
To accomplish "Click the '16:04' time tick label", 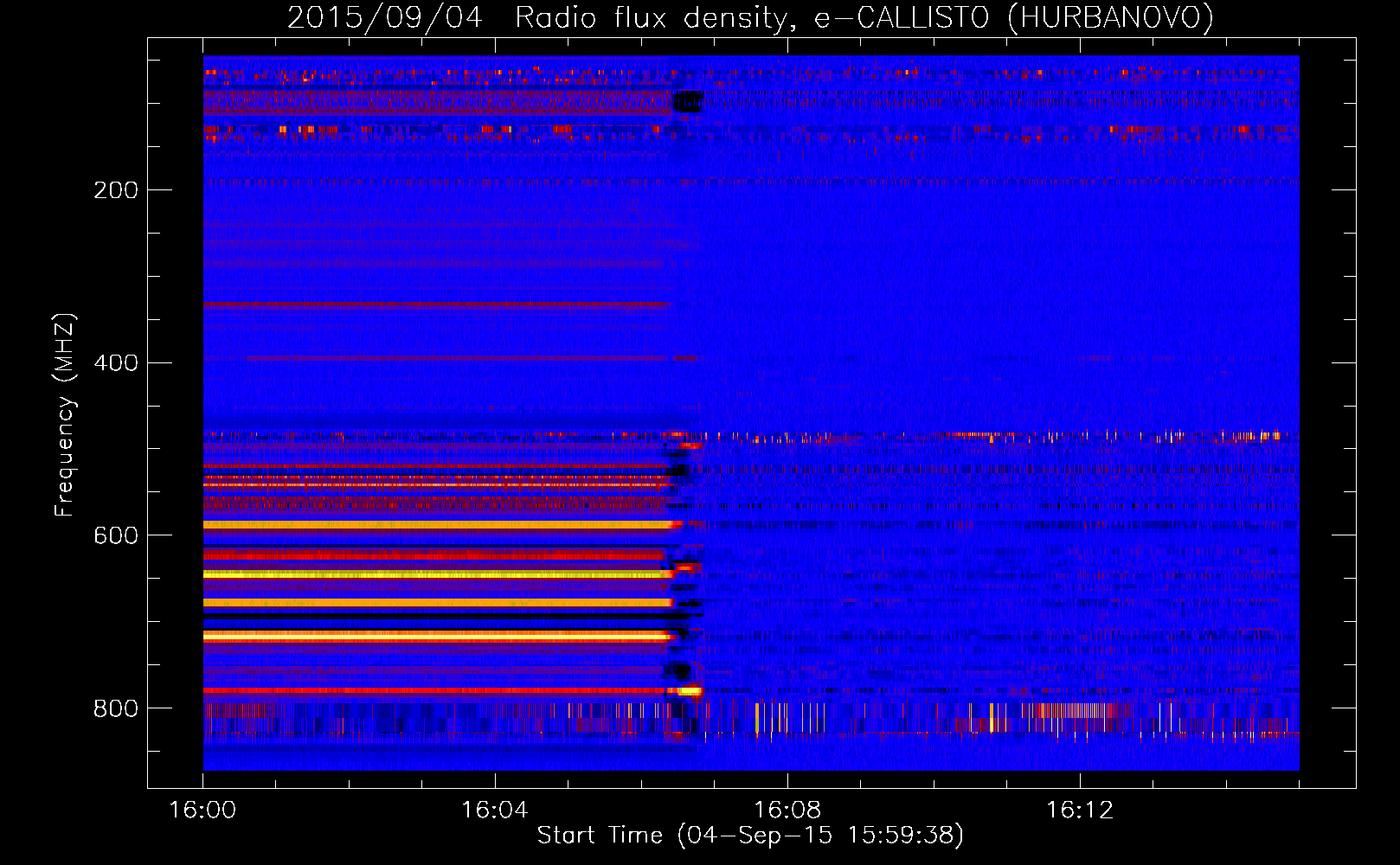I will [x=495, y=811].
